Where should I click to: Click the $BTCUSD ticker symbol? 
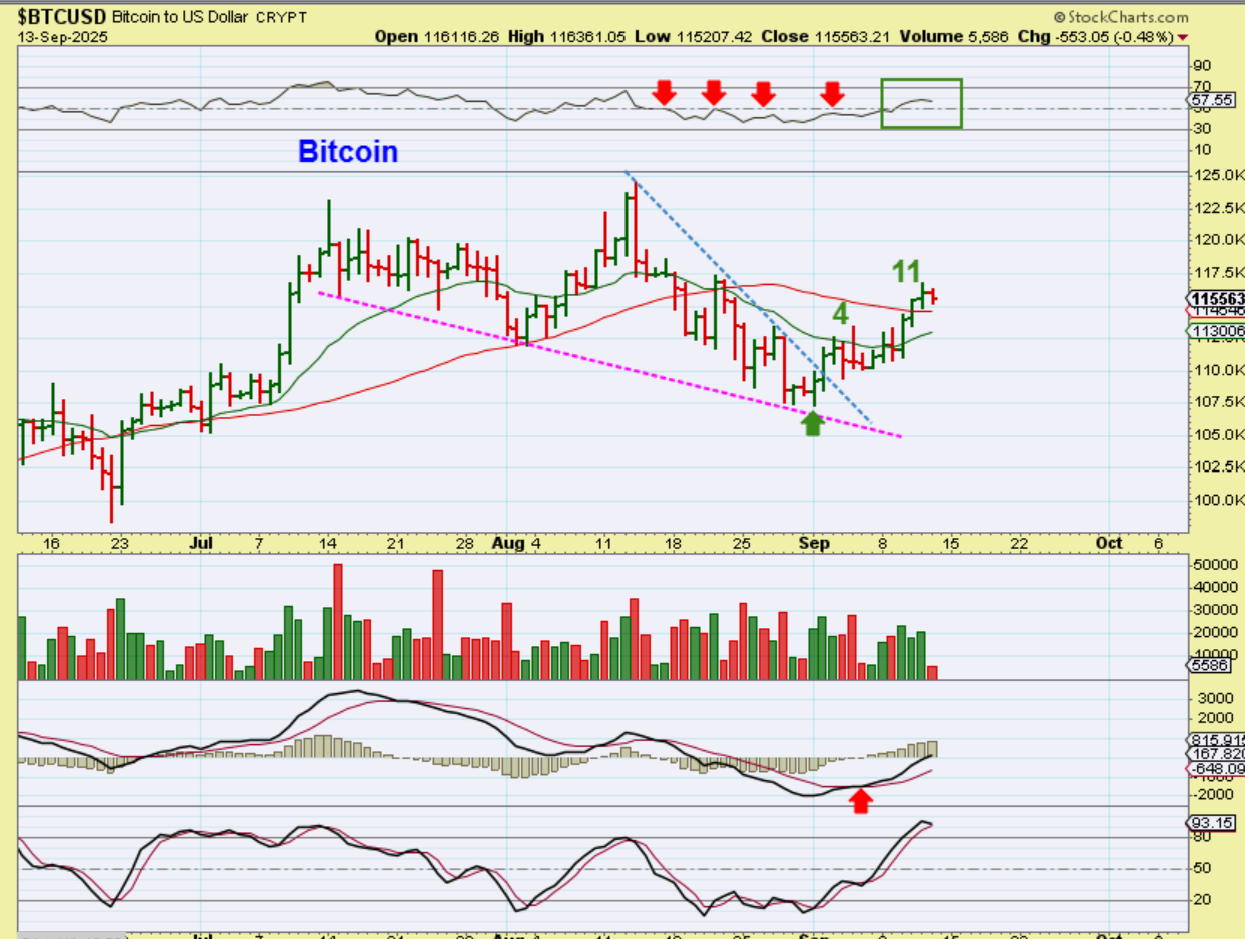click(x=62, y=17)
